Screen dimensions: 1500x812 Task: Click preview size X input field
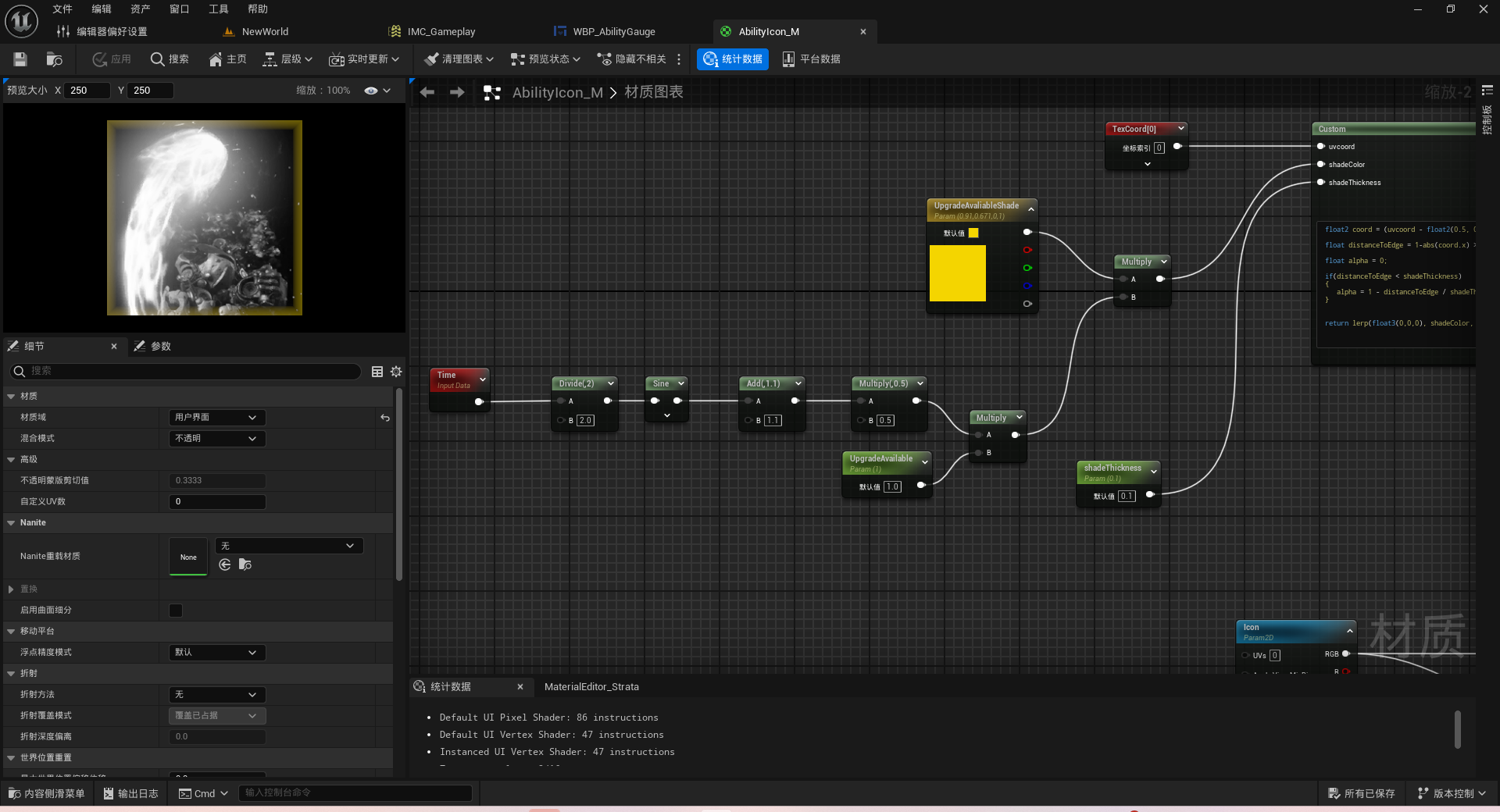pyautogui.click(x=87, y=91)
